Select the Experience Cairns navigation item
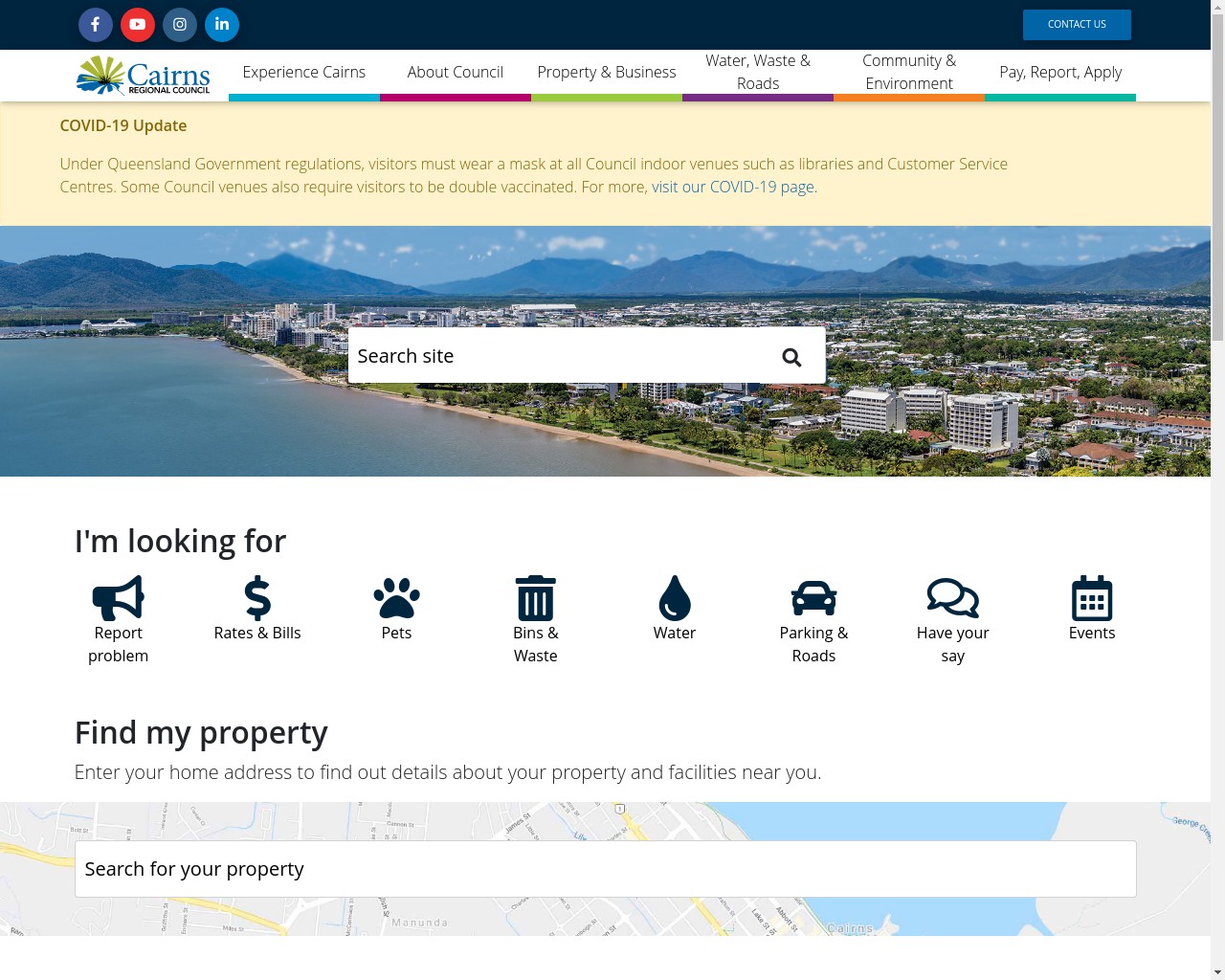Image resolution: width=1225 pixels, height=980 pixels. pos(303,72)
